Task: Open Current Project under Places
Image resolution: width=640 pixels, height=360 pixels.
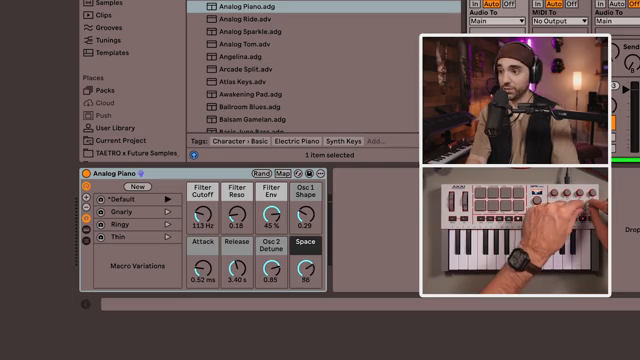Action: tap(121, 140)
